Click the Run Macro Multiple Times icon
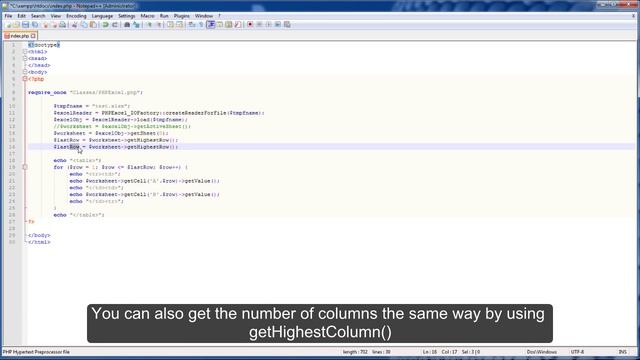 click(x=278, y=24)
